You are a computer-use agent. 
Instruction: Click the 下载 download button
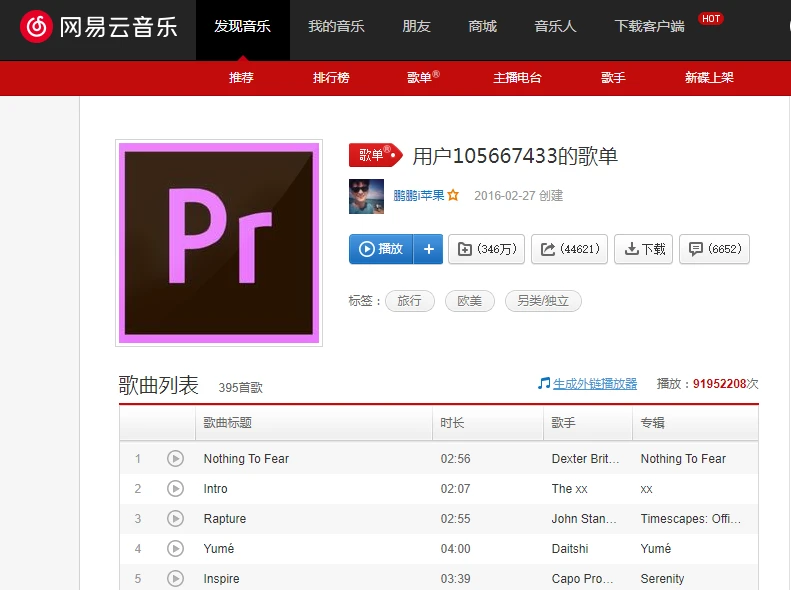click(644, 249)
